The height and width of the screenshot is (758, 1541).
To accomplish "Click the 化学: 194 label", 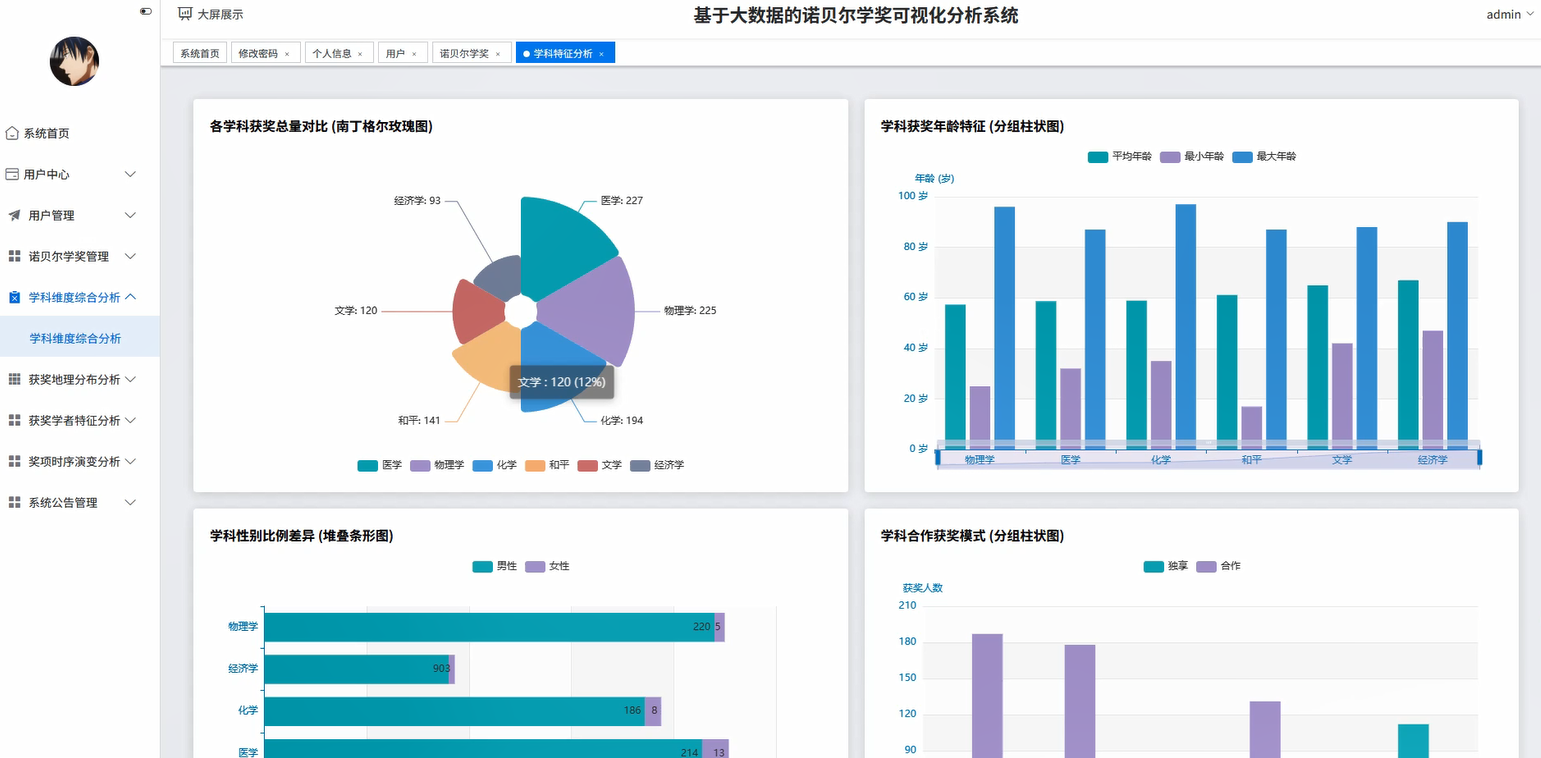I will coord(622,420).
